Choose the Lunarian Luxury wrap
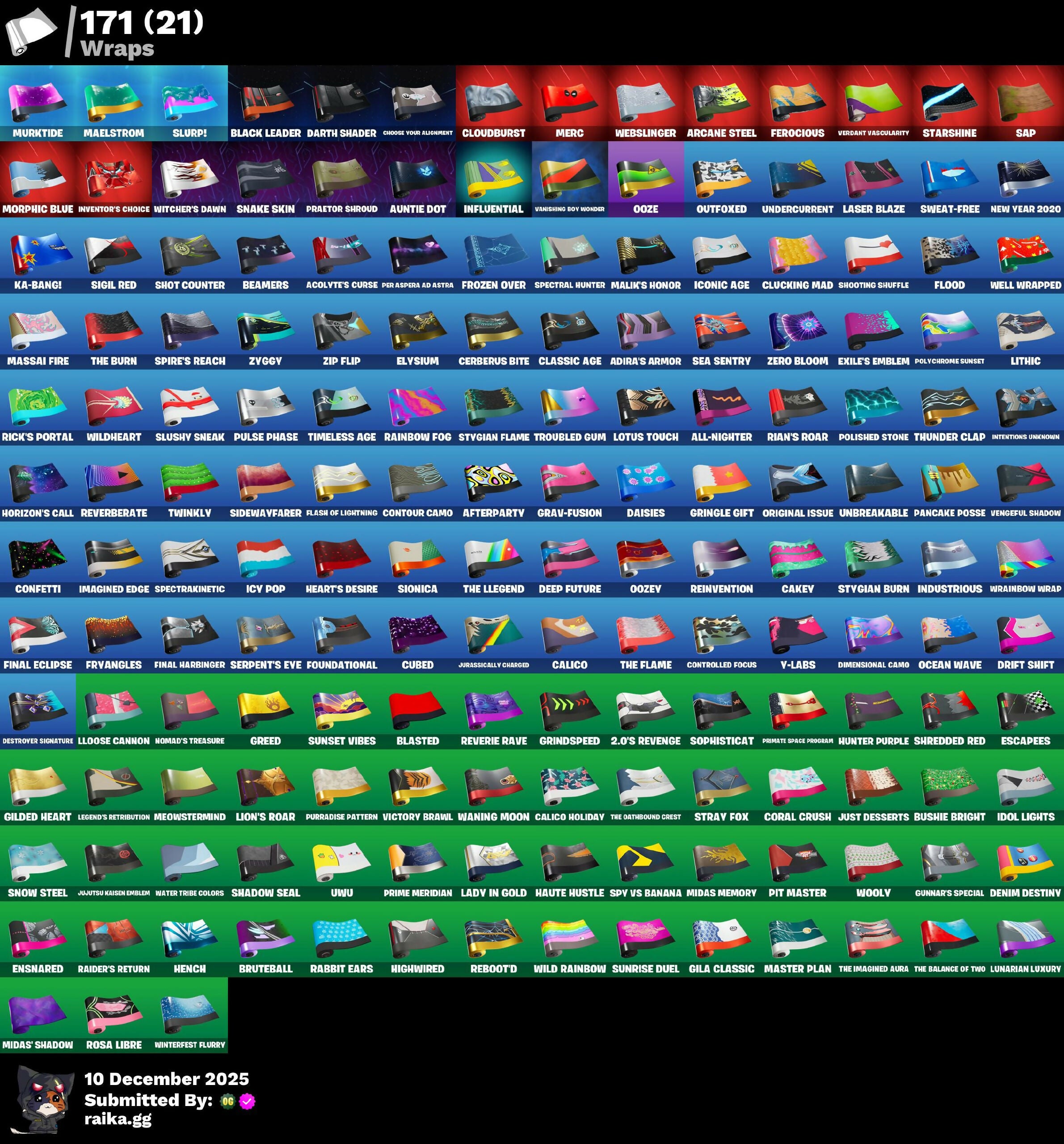This screenshot has height=1144, width=1064. [x=1025, y=938]
